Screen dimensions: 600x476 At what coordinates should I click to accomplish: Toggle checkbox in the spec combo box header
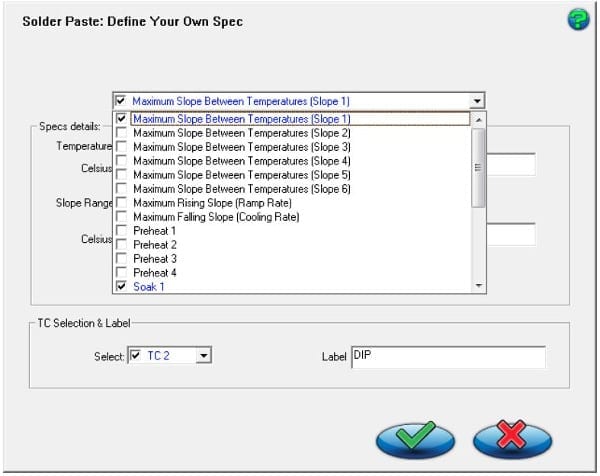pyautogui.click(x=121, y=101)
